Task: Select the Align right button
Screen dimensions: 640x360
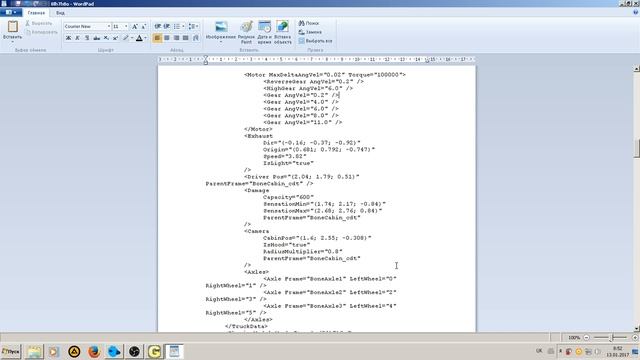Action: coord(176,38)
